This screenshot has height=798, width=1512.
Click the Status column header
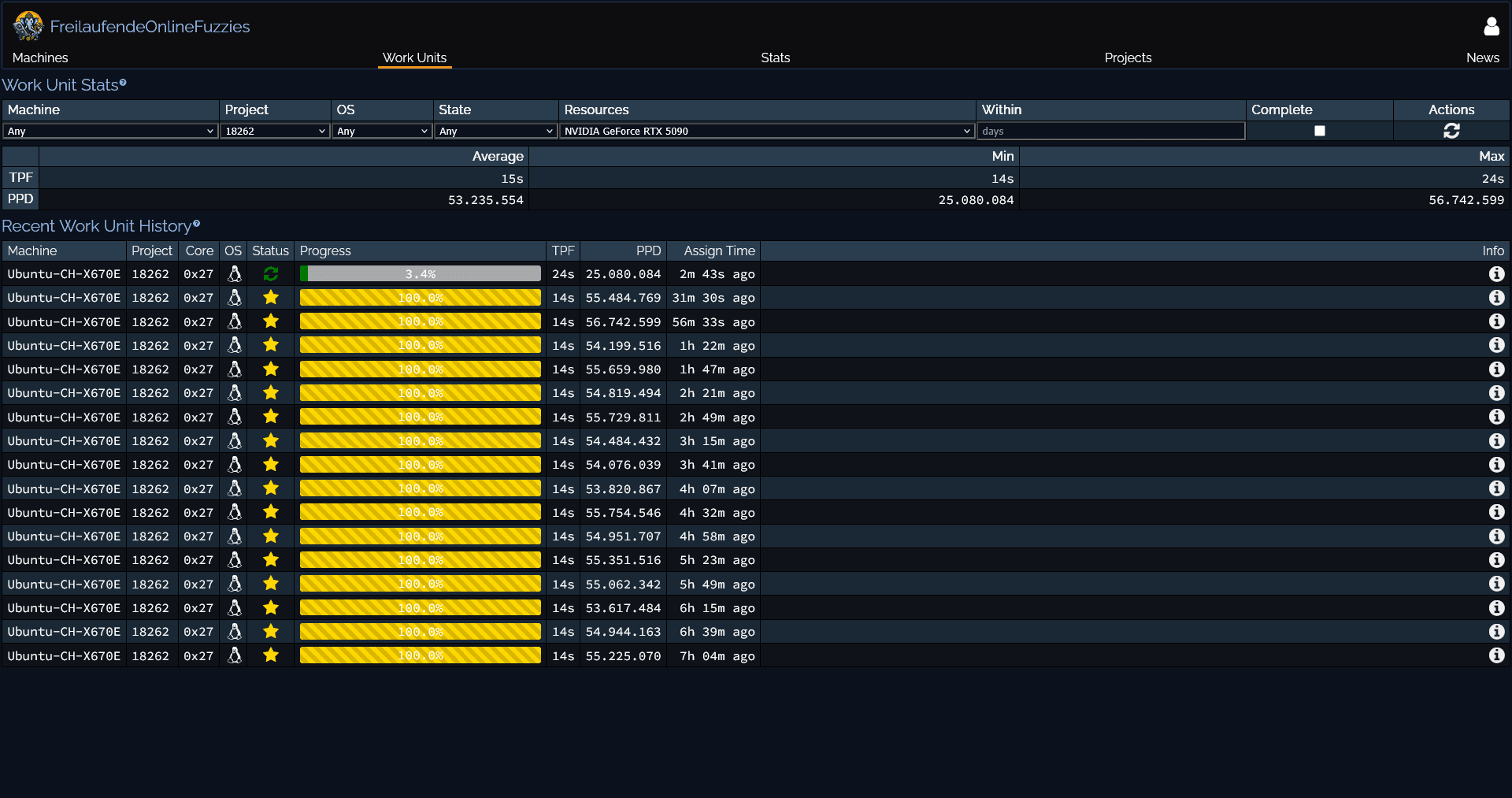tap(270, 251)
